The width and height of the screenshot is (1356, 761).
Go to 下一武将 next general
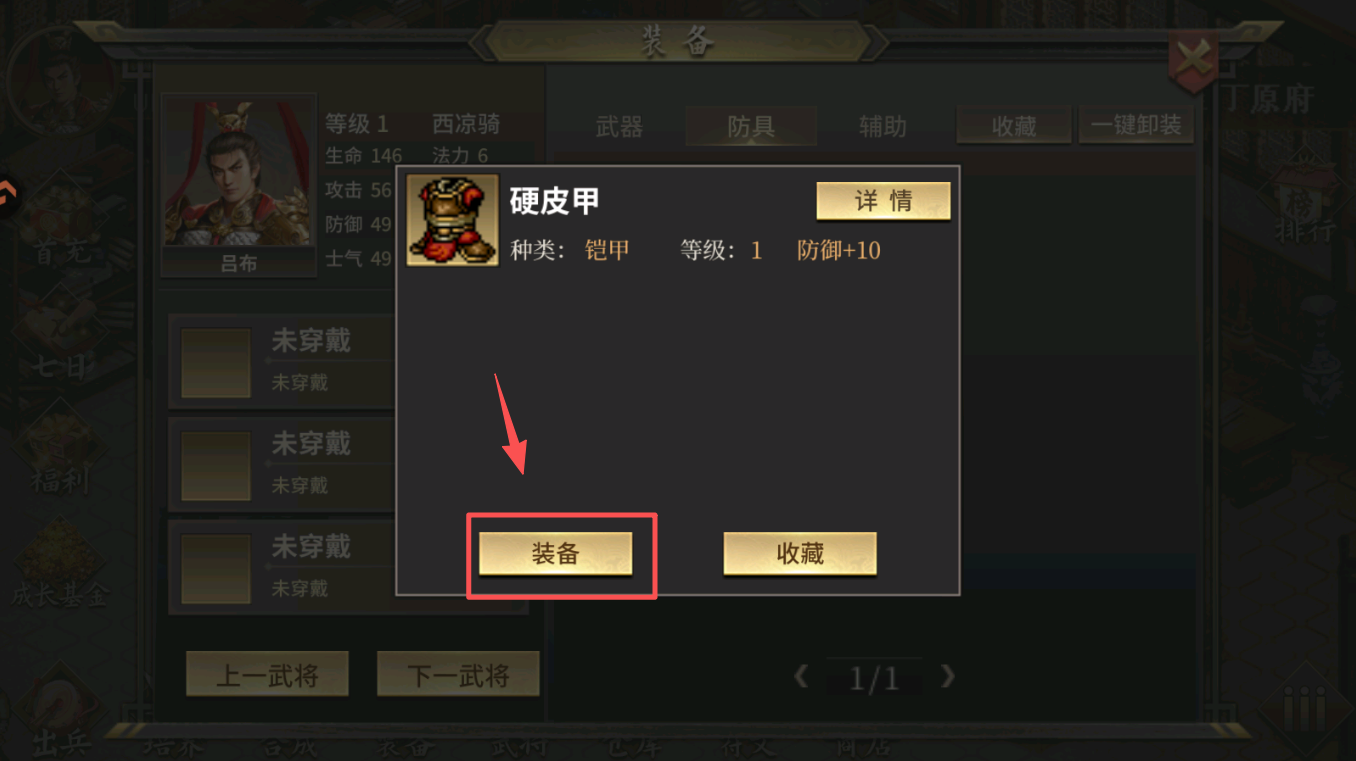458,675
